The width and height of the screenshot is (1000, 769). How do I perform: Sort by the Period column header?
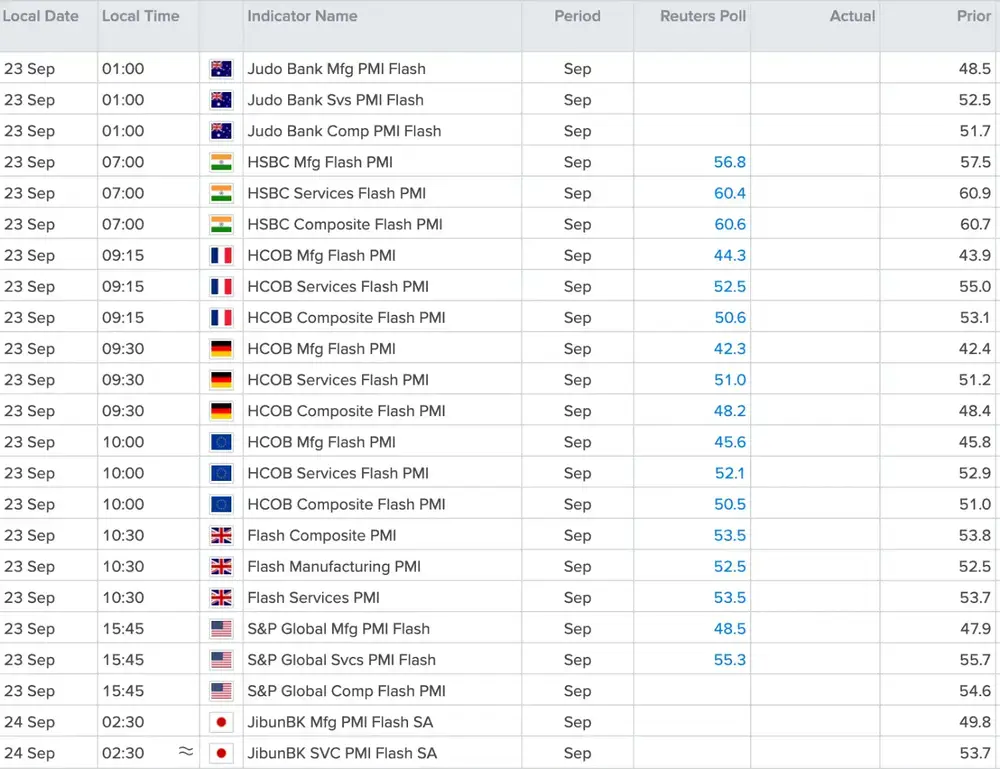[x=577, y=16]
